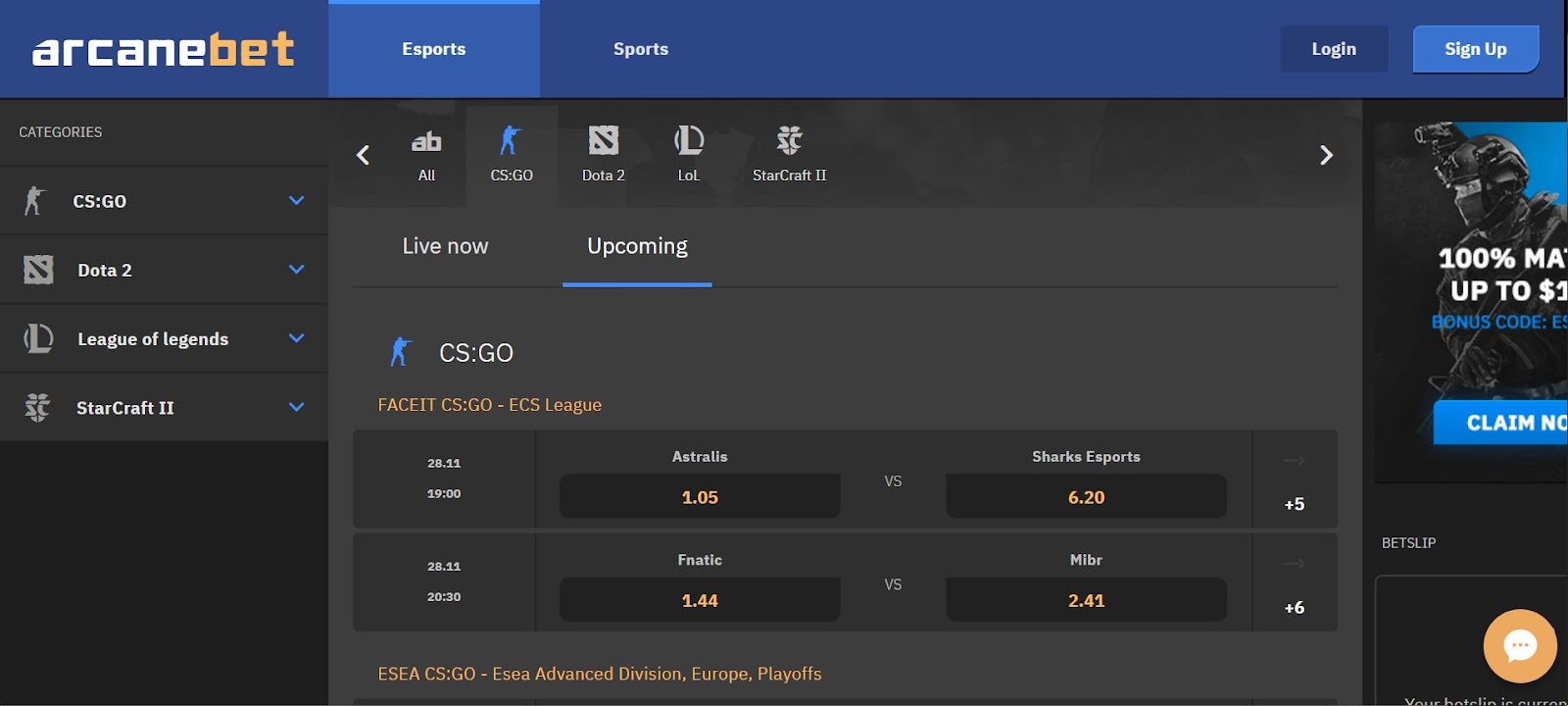Expand StarCraft II category chevron
Viewport: 1568px width, 706px height.
(x=297, y=406)
